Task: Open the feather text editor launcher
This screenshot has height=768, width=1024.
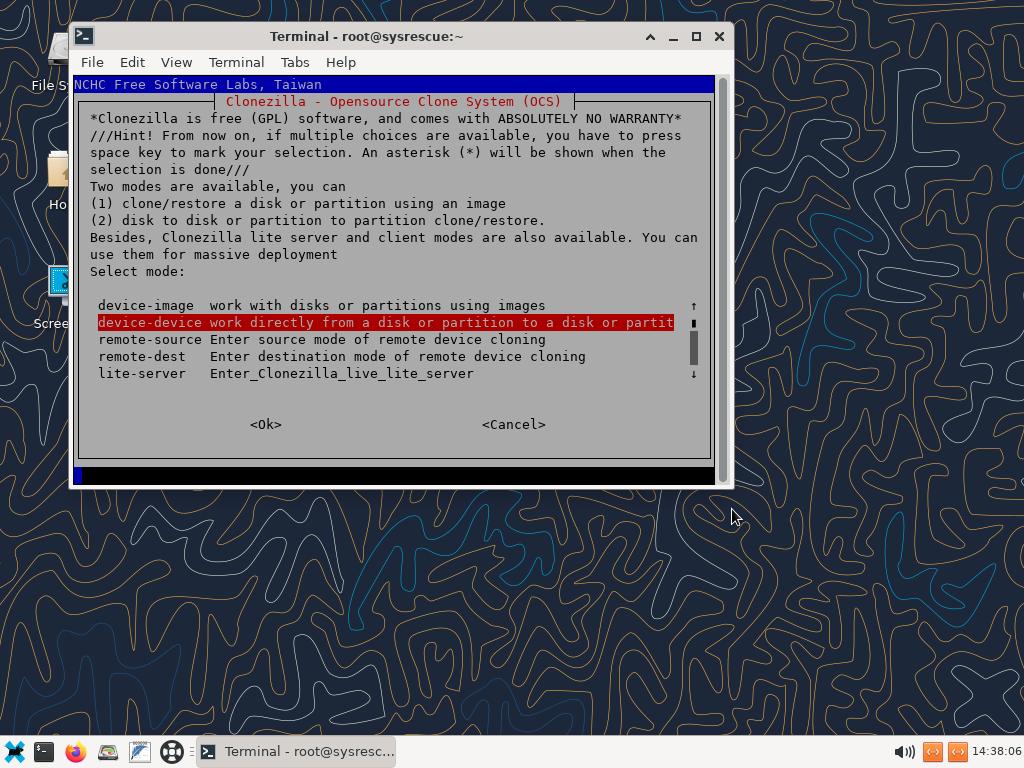Action: 139,751
